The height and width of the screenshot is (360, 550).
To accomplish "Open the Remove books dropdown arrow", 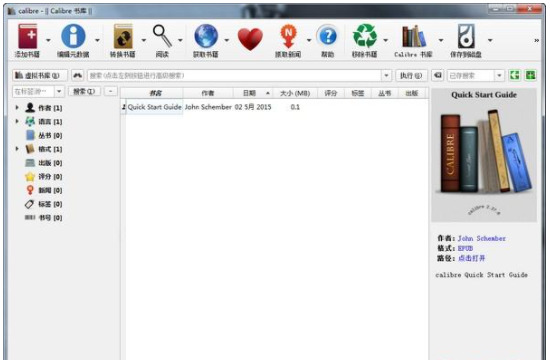I will coord(385,40).
